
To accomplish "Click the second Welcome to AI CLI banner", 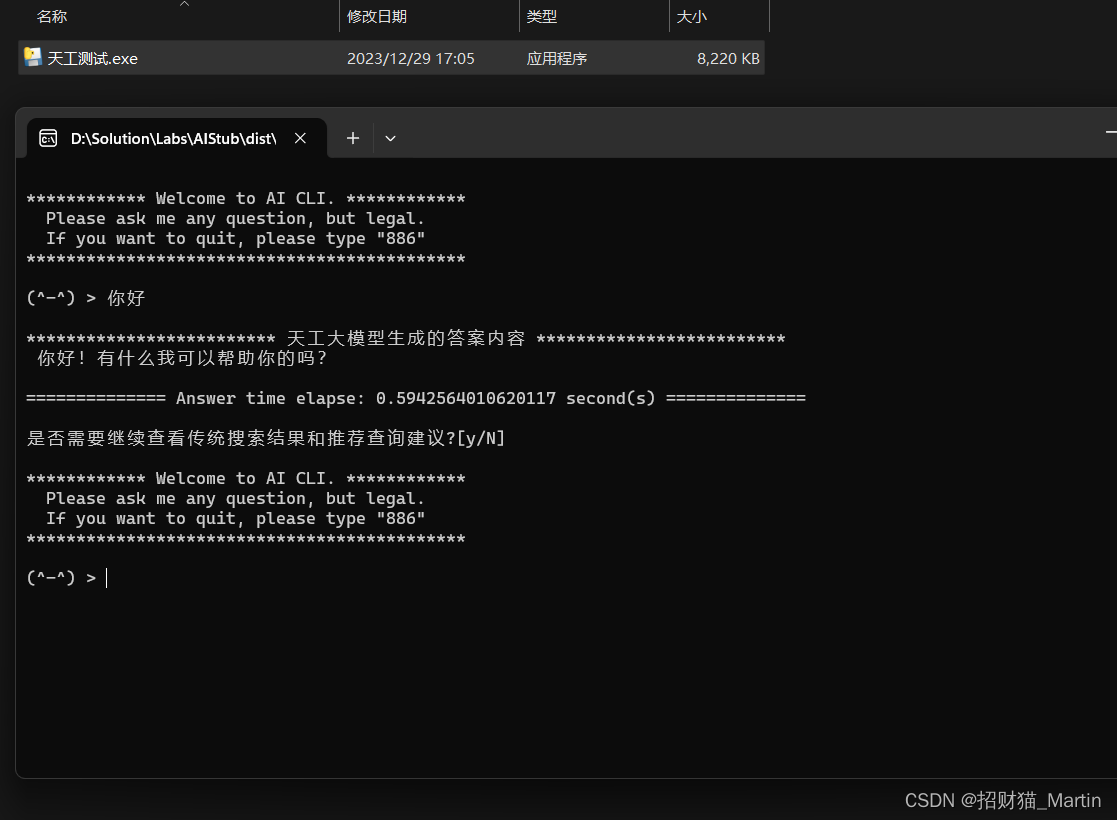I will [246, 478].
